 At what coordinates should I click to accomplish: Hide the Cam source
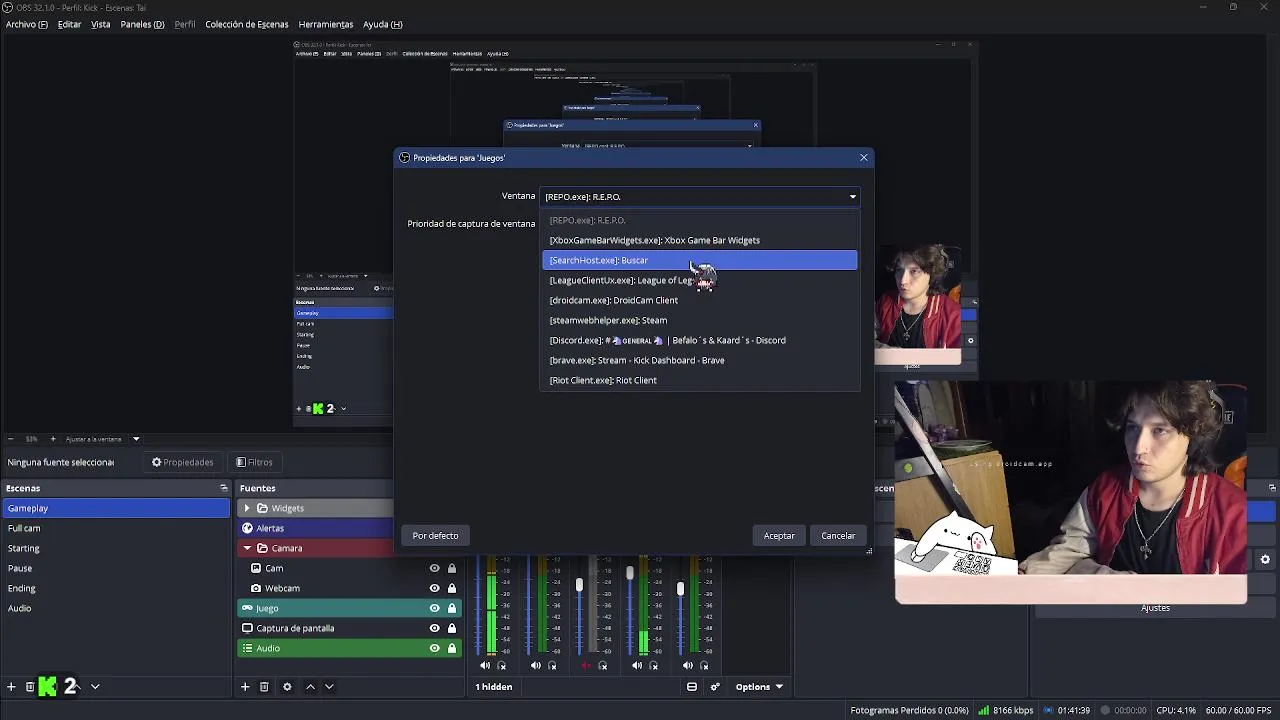click(x=434, y=568)
